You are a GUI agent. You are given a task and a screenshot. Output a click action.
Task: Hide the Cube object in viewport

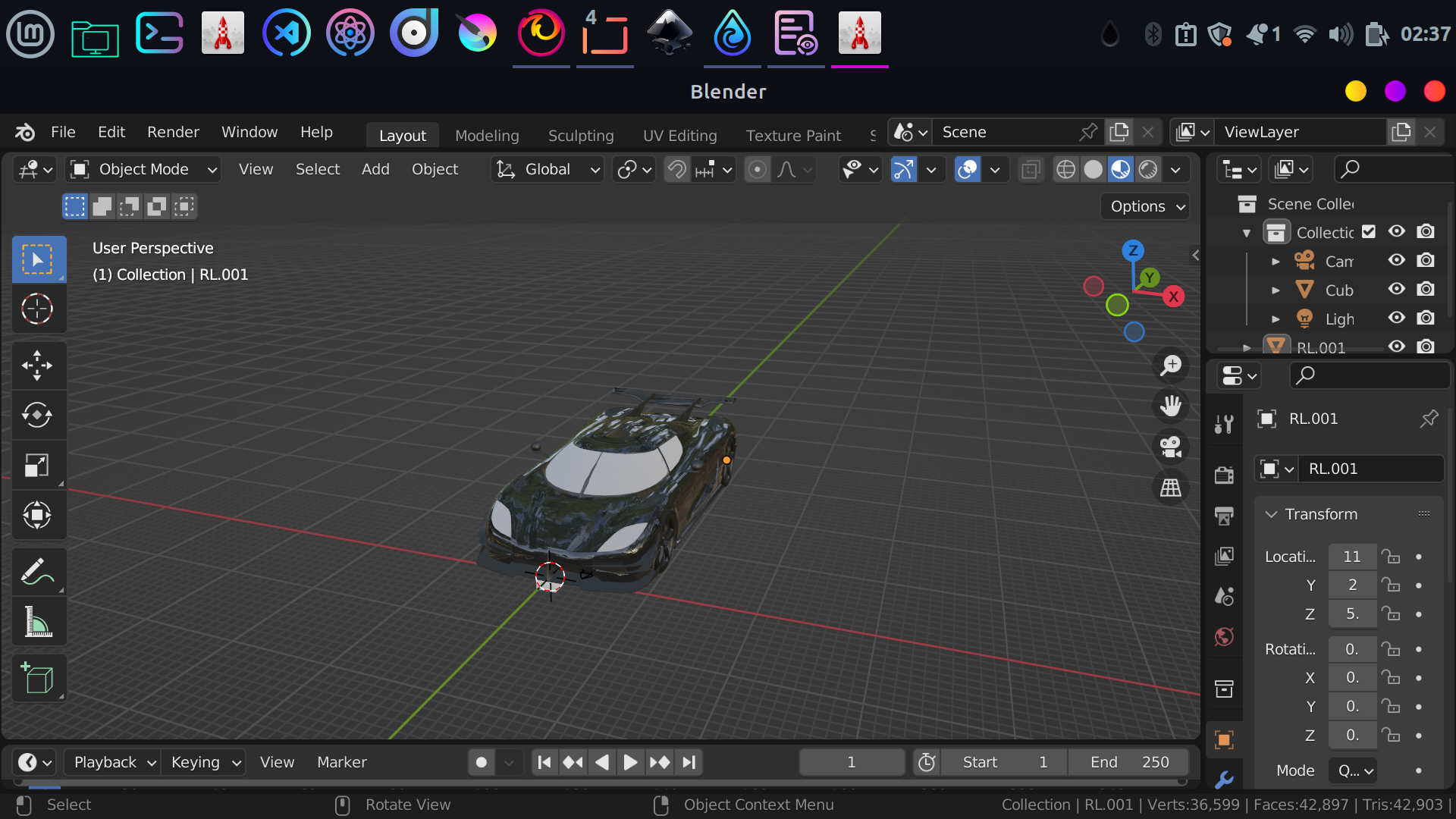1397,289
